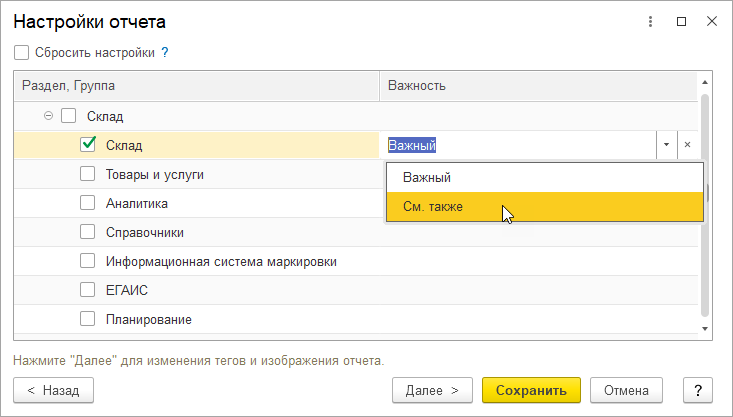Open the three-dot more options menu

coord(651,21)
